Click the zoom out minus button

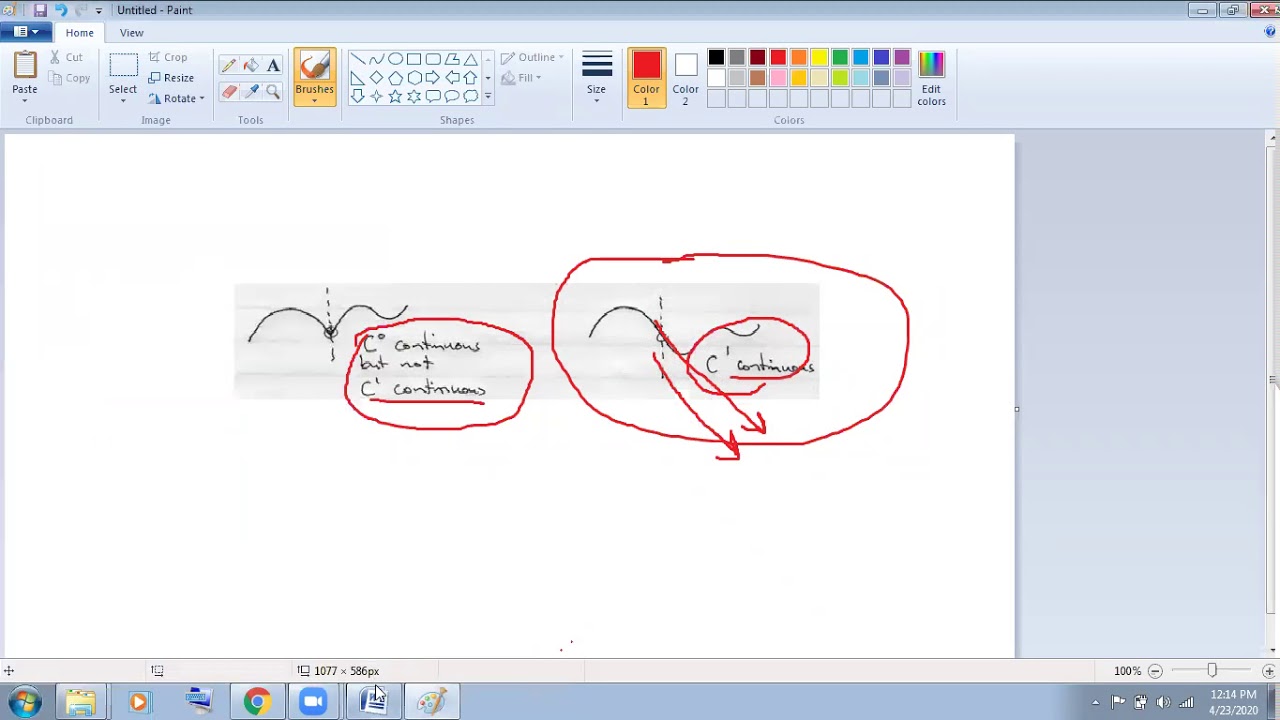[1155, 671]
